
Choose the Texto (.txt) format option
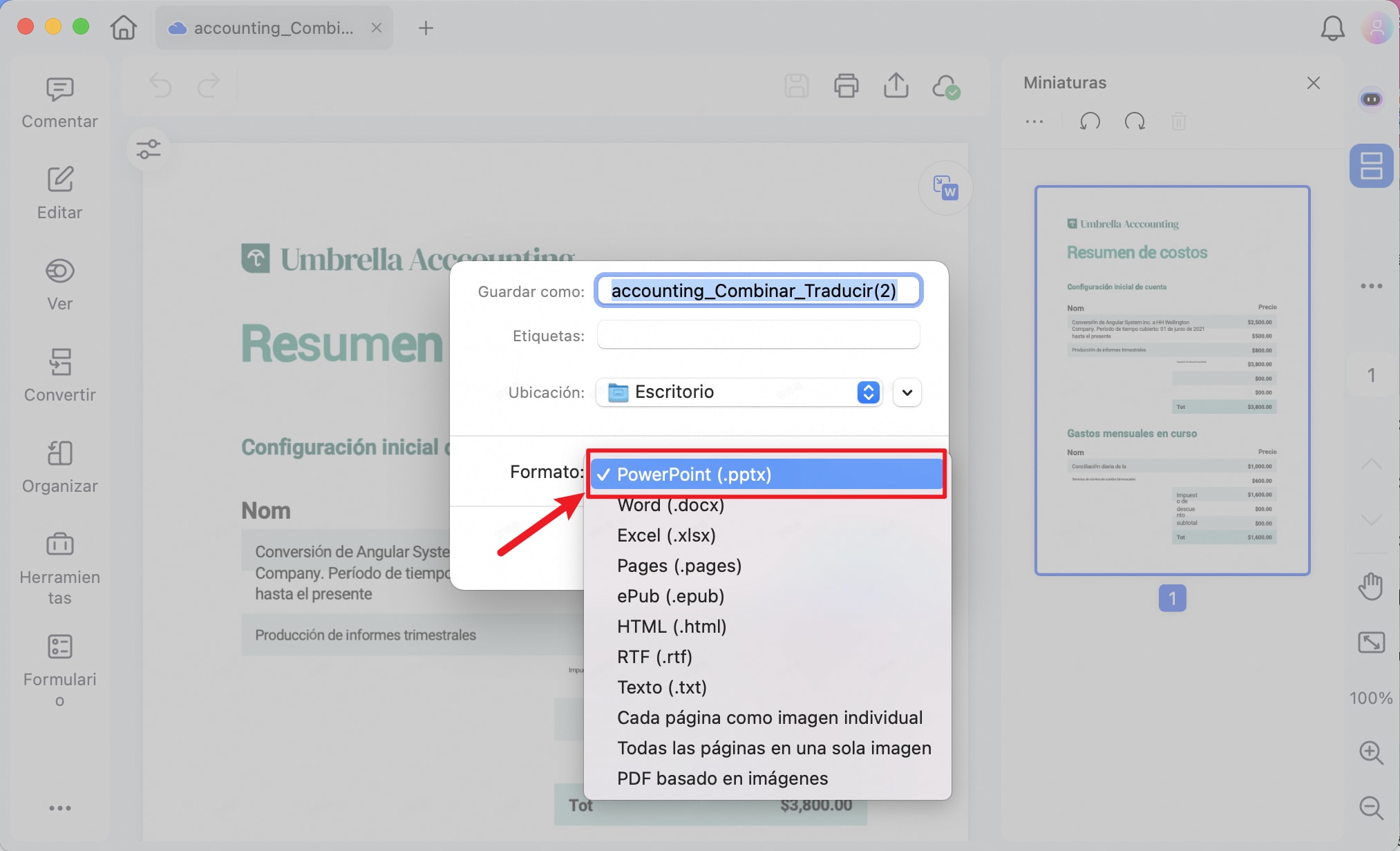point(661,687)
